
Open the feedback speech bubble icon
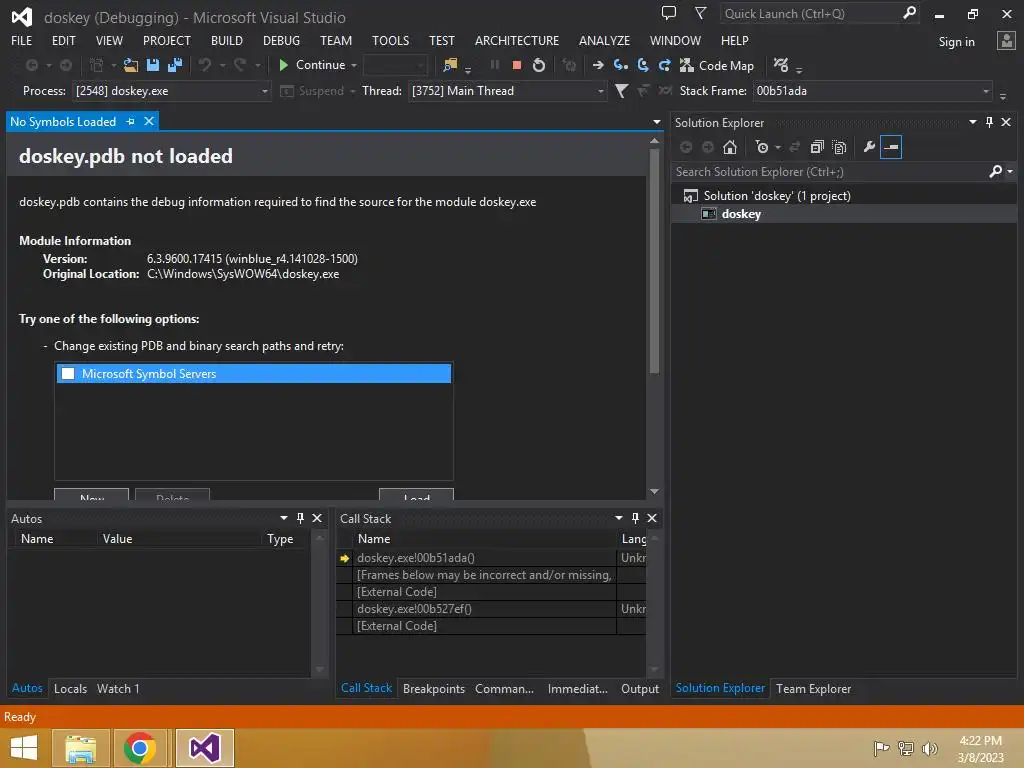(669, 13)
